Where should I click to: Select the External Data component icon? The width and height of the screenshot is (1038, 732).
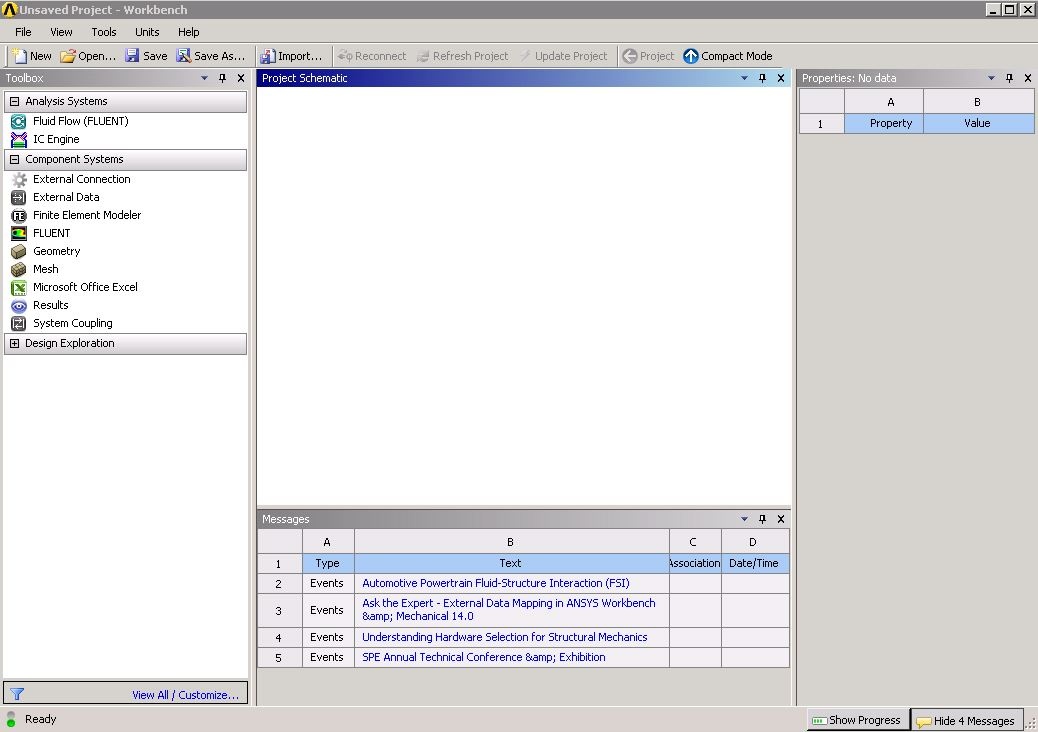point(19,197)
